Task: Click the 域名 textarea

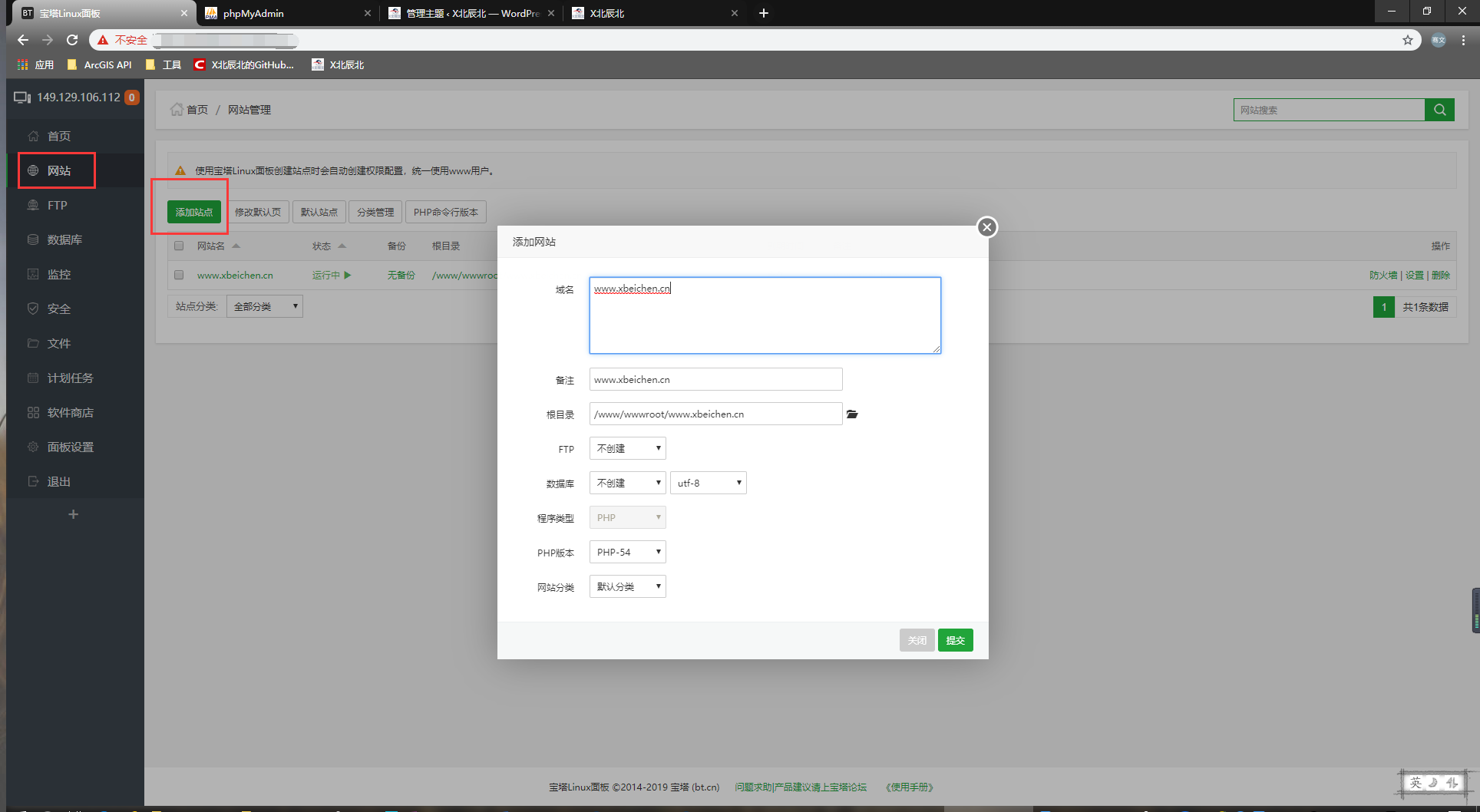Action: pyautogui.click(x=765, y=315)
